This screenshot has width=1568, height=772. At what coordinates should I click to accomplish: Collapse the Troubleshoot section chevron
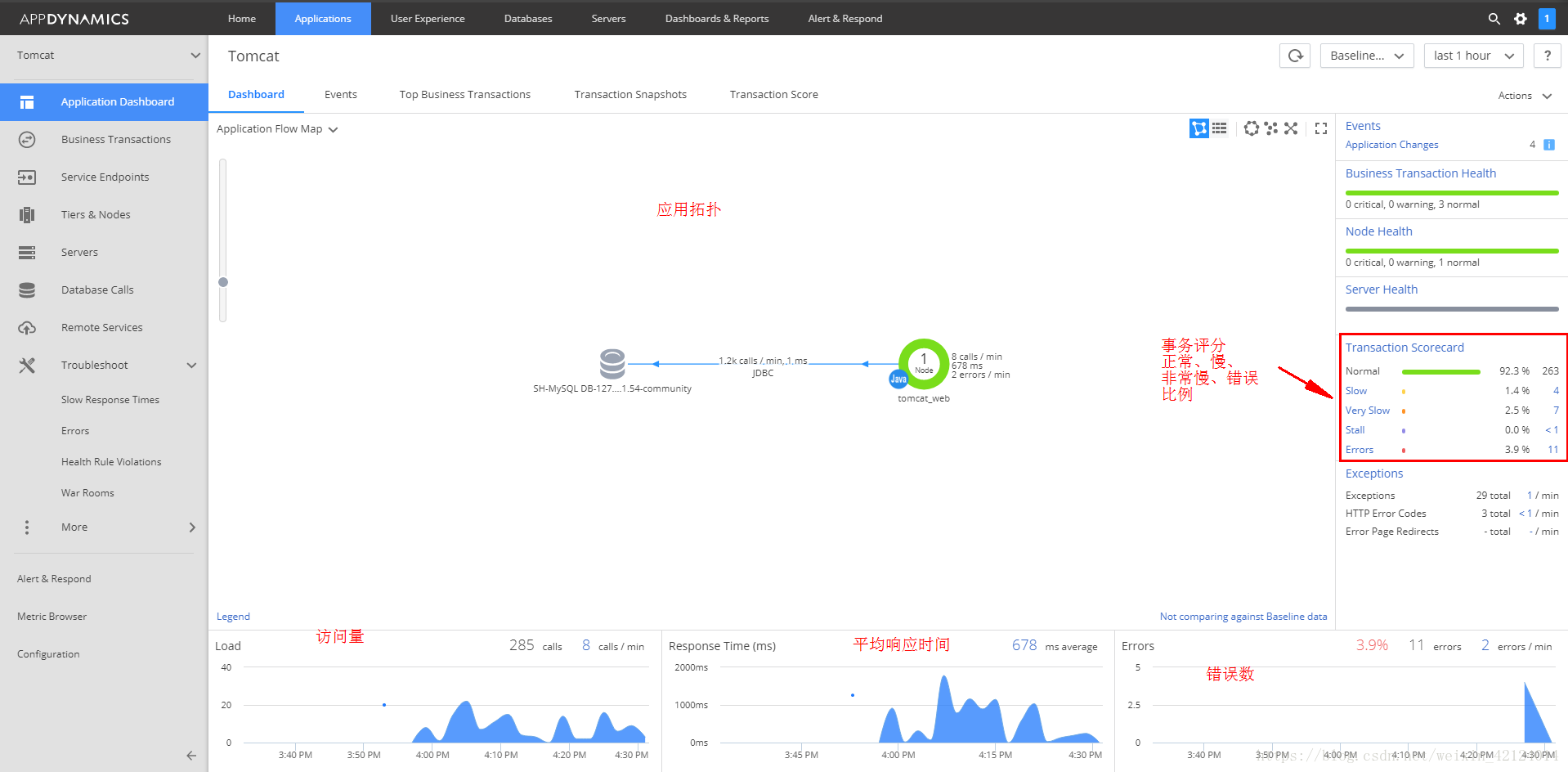click(x=192, y=366)
